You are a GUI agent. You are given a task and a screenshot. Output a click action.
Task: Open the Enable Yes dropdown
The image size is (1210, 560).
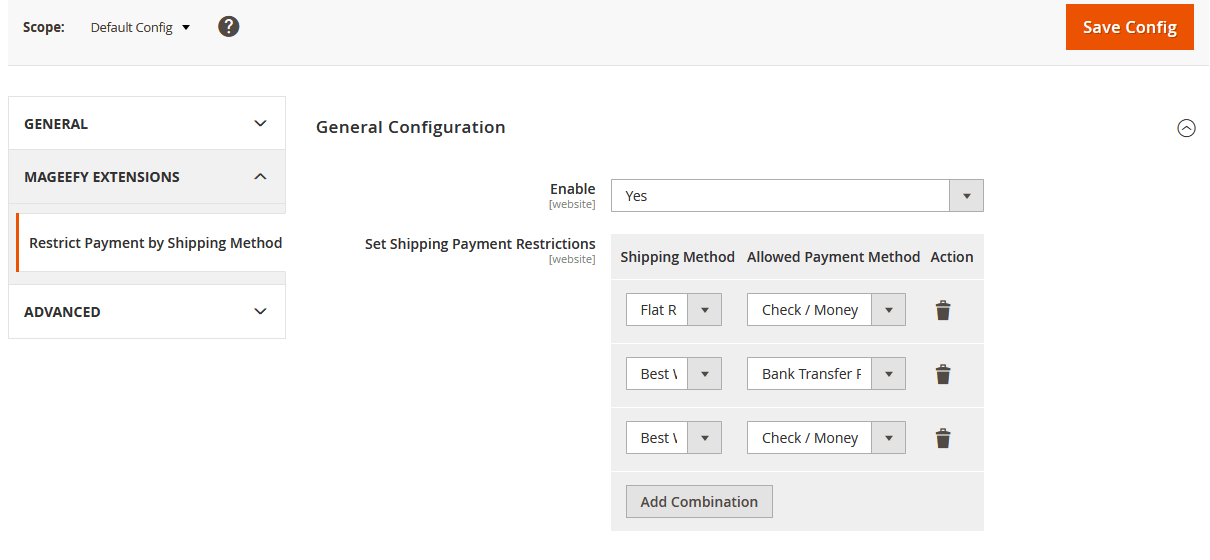click(796, 196)
